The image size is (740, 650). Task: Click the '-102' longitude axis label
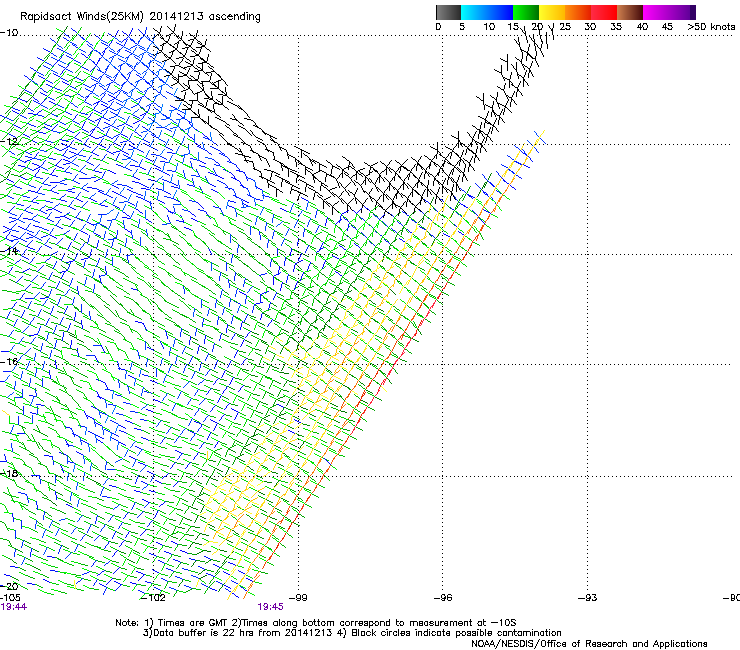tap(153, 597)
